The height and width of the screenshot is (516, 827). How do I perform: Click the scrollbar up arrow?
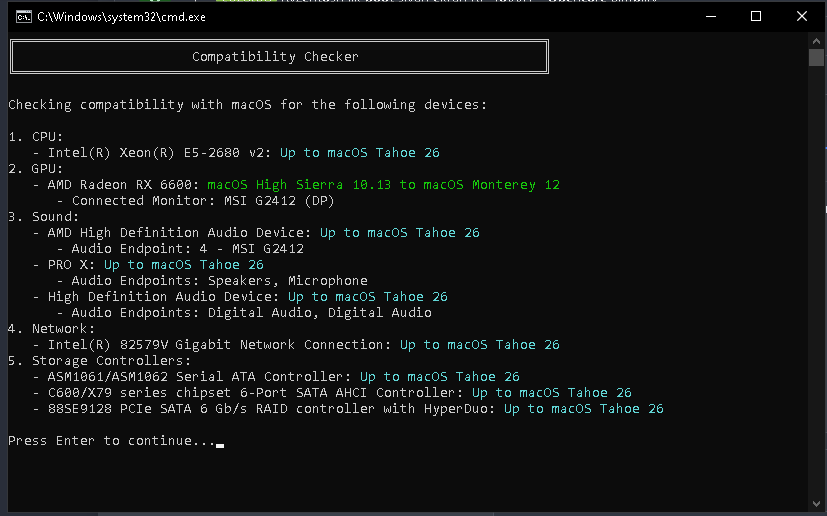coord(816,41)
